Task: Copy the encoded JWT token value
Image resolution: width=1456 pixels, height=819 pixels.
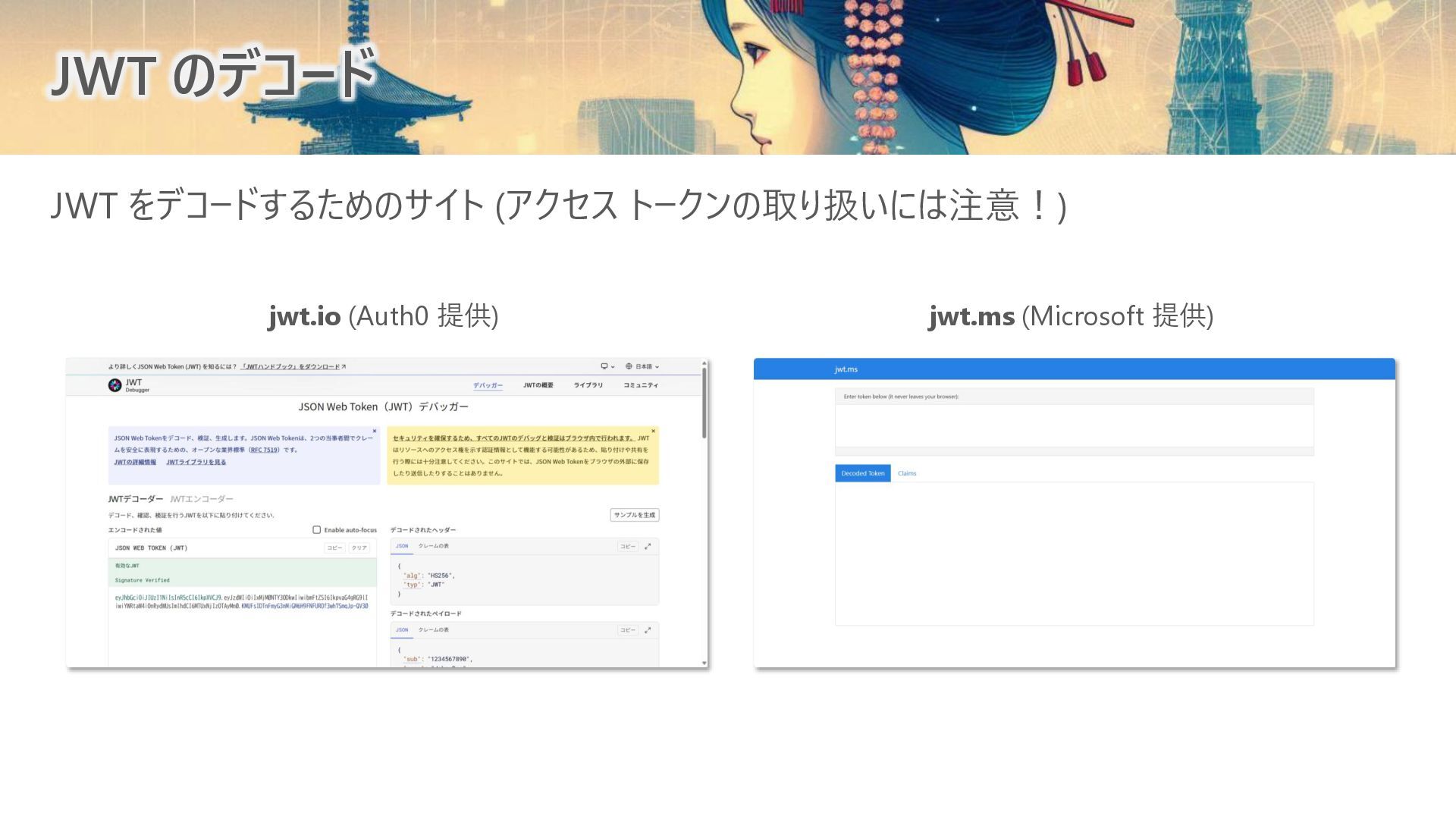Action: click(334, 548)
